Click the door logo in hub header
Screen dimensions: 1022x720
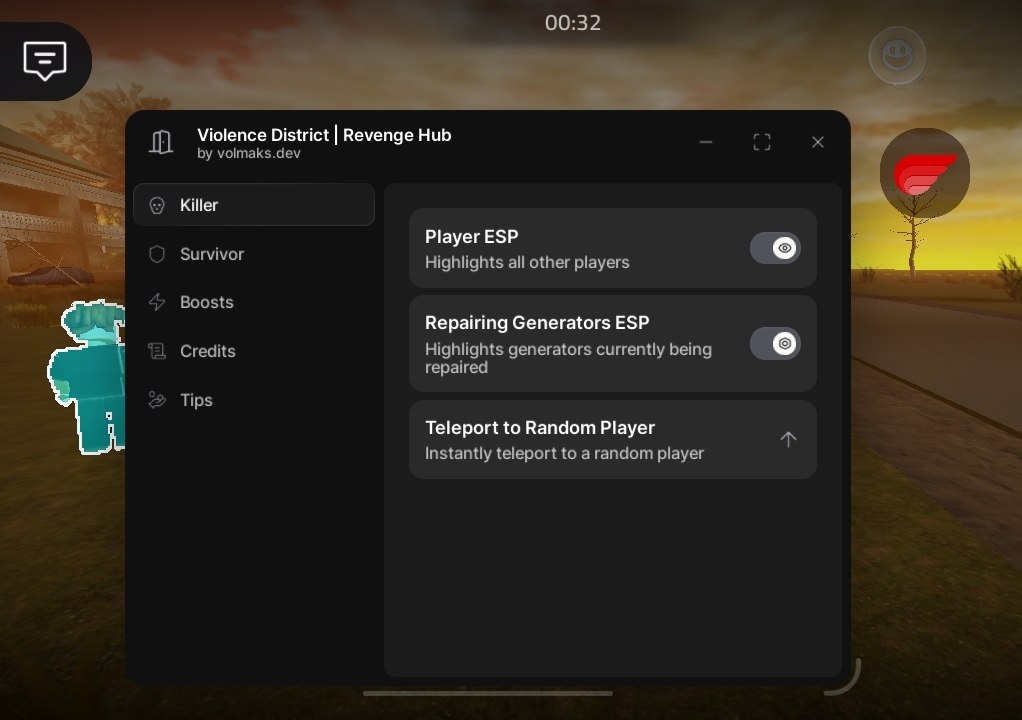(161, 142)
